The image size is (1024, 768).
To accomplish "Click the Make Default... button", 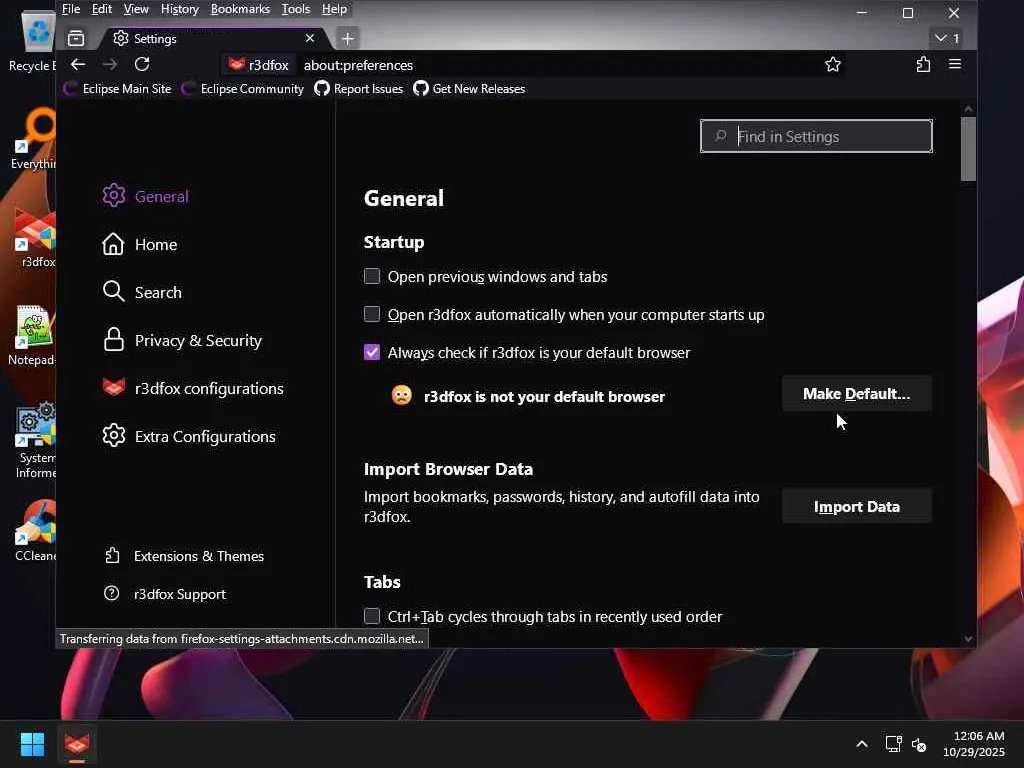I will click(x=856, y=394).
